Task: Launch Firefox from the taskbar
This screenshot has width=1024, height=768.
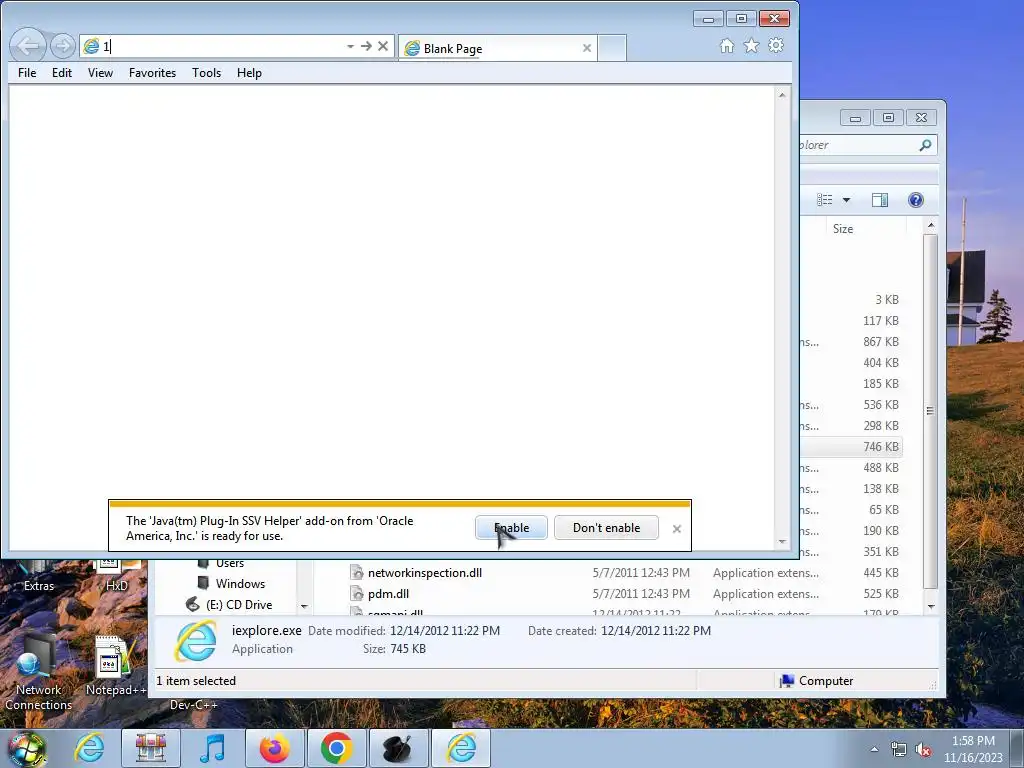Action: tap(275, 748)
